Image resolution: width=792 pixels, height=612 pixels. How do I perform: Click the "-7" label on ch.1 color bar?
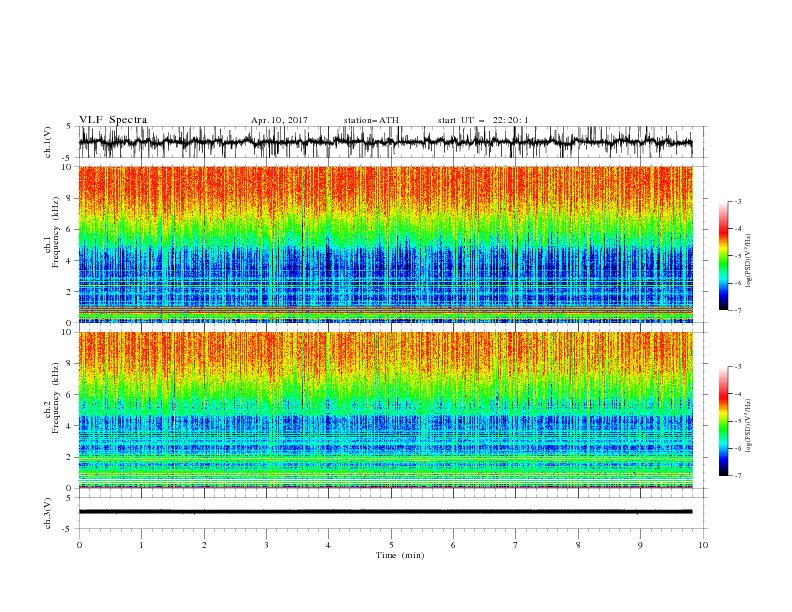tap(737, 310)
